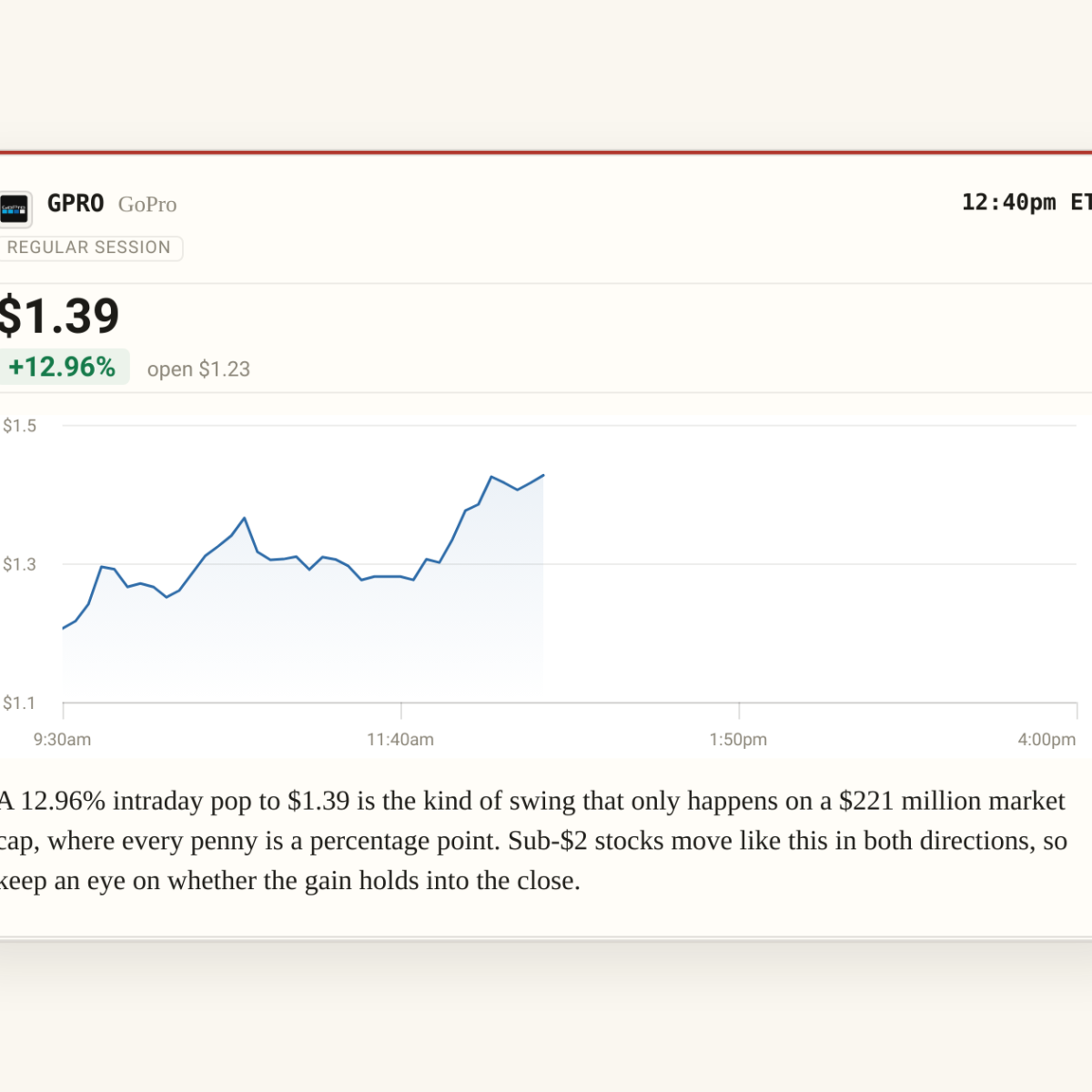Click the 11:40am time axis marker

[400, 740]
